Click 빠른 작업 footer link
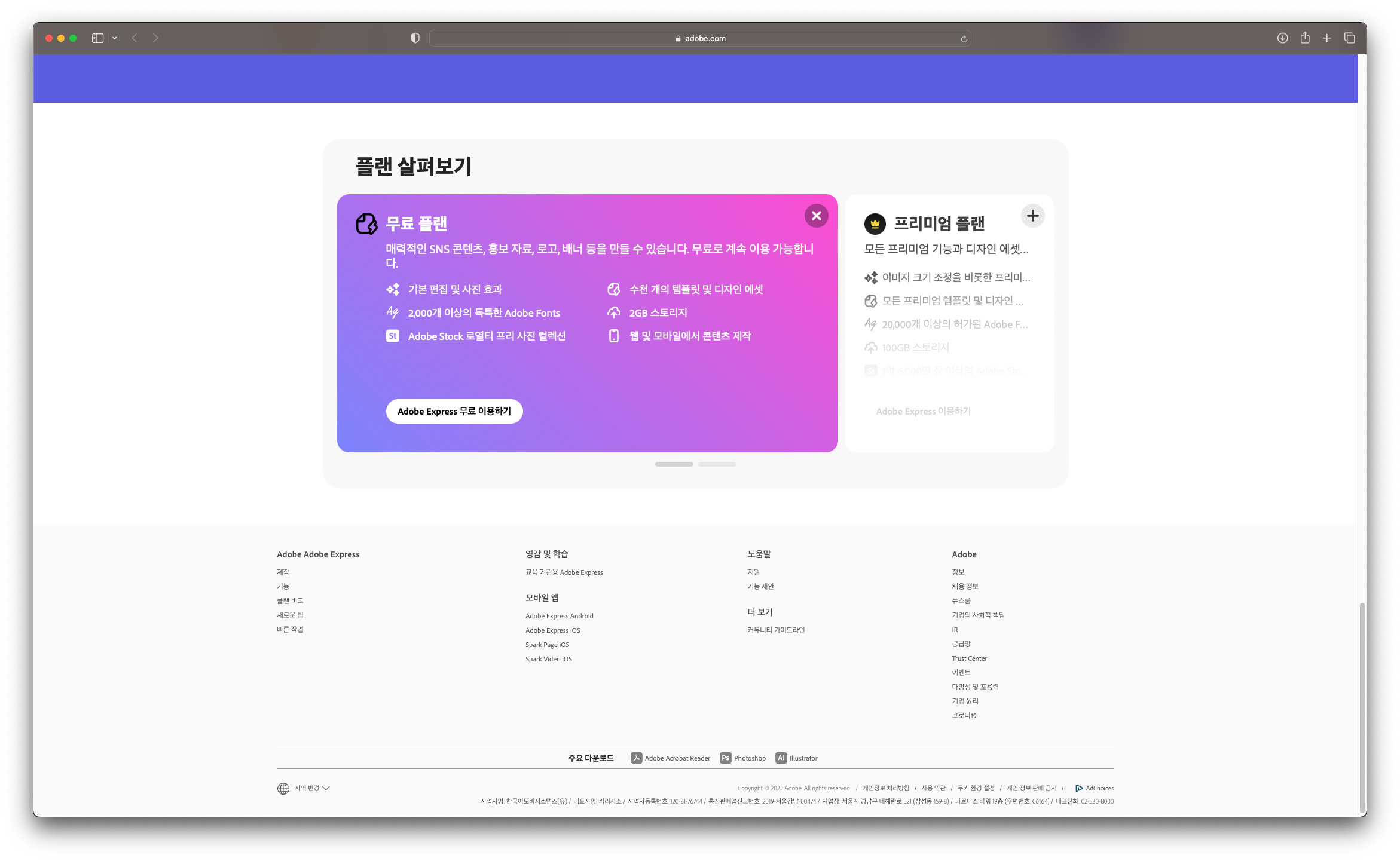 290,630
